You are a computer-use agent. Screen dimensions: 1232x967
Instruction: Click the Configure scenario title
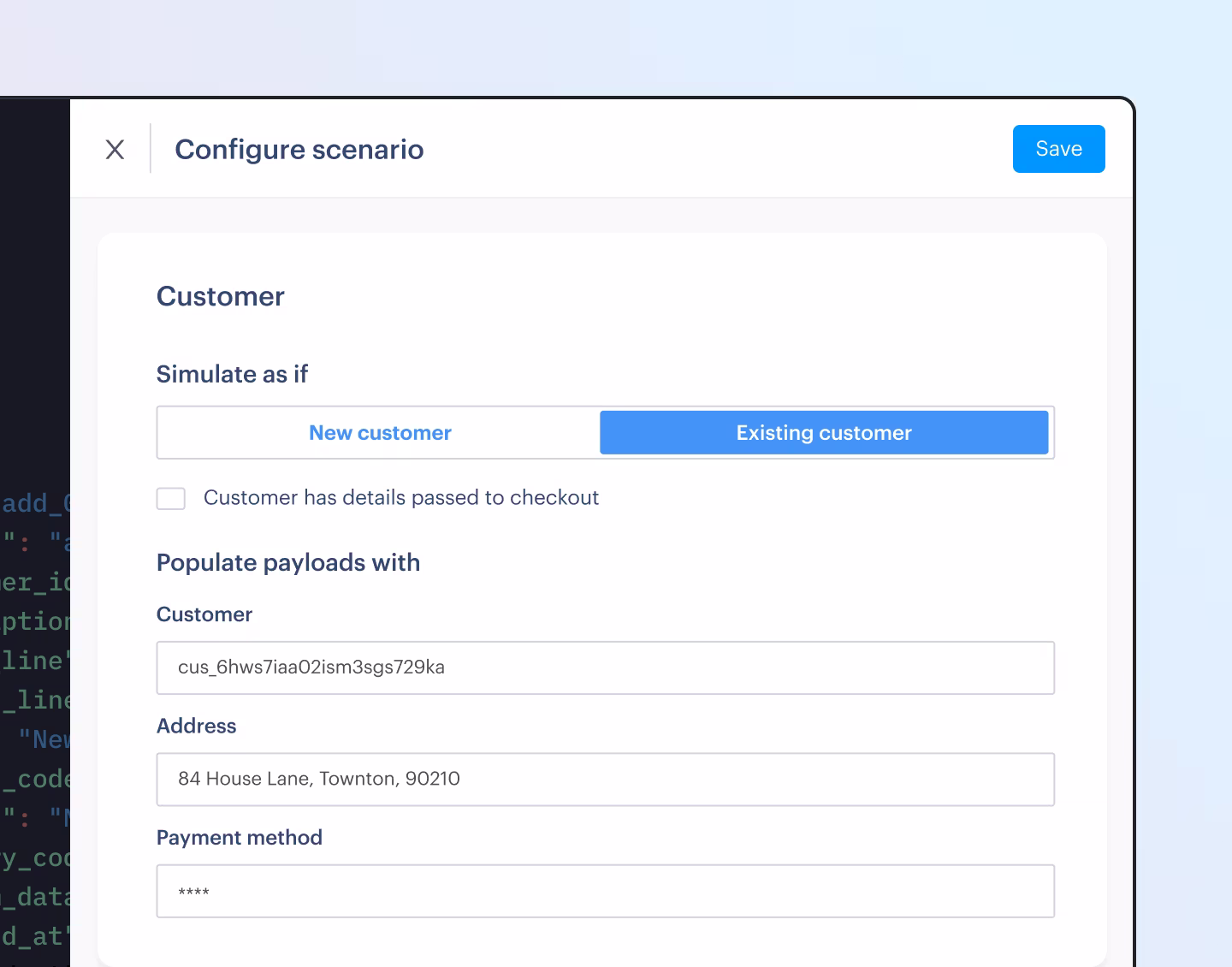pyautogui.click(x=299, y=149)
